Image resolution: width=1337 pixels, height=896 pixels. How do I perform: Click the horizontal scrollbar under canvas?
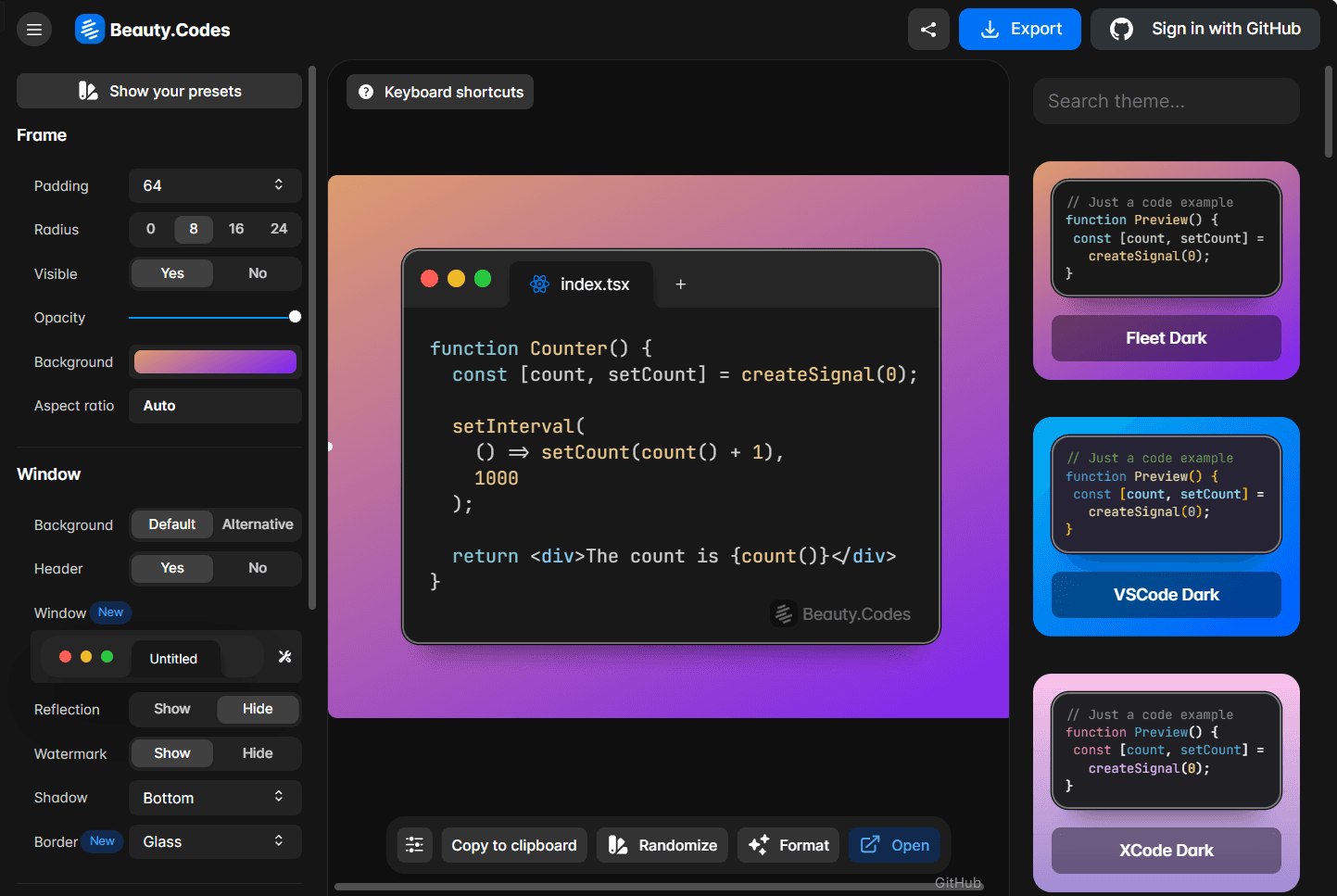pyautogui.click(x=658, y=887)
